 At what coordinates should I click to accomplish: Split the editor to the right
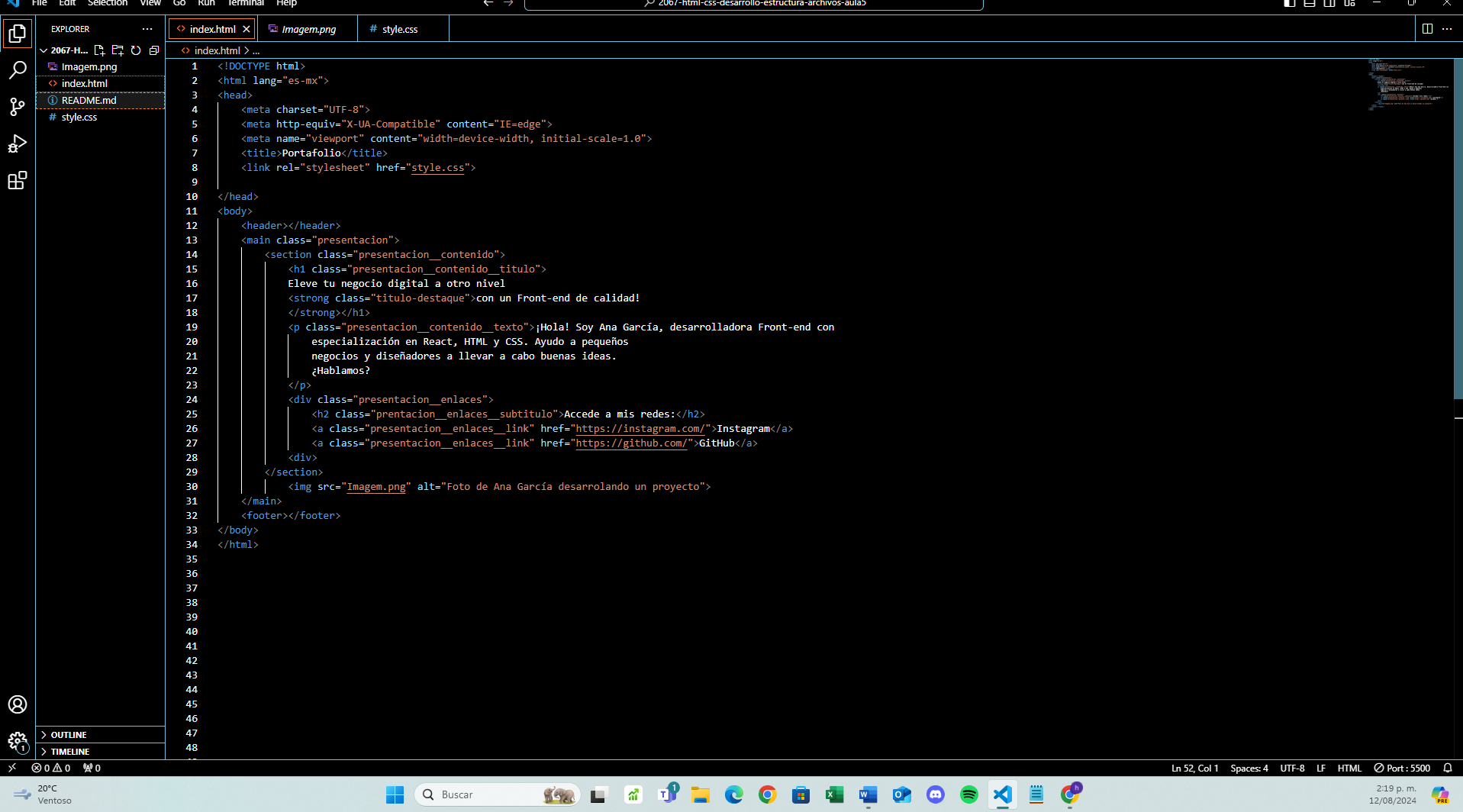pyautogui.click(x=1427, y=29)
